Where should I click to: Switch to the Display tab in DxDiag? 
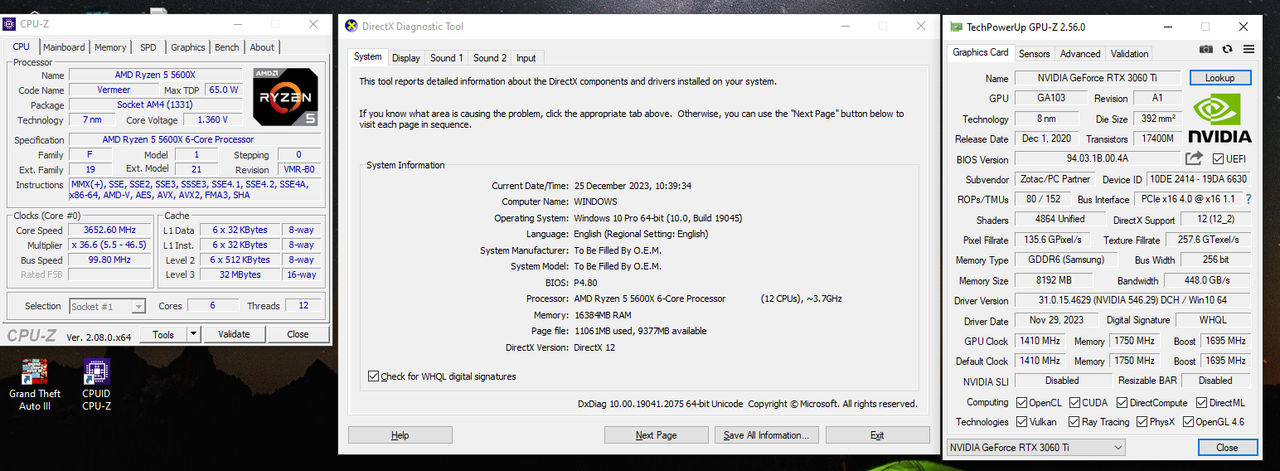point(406,58)
